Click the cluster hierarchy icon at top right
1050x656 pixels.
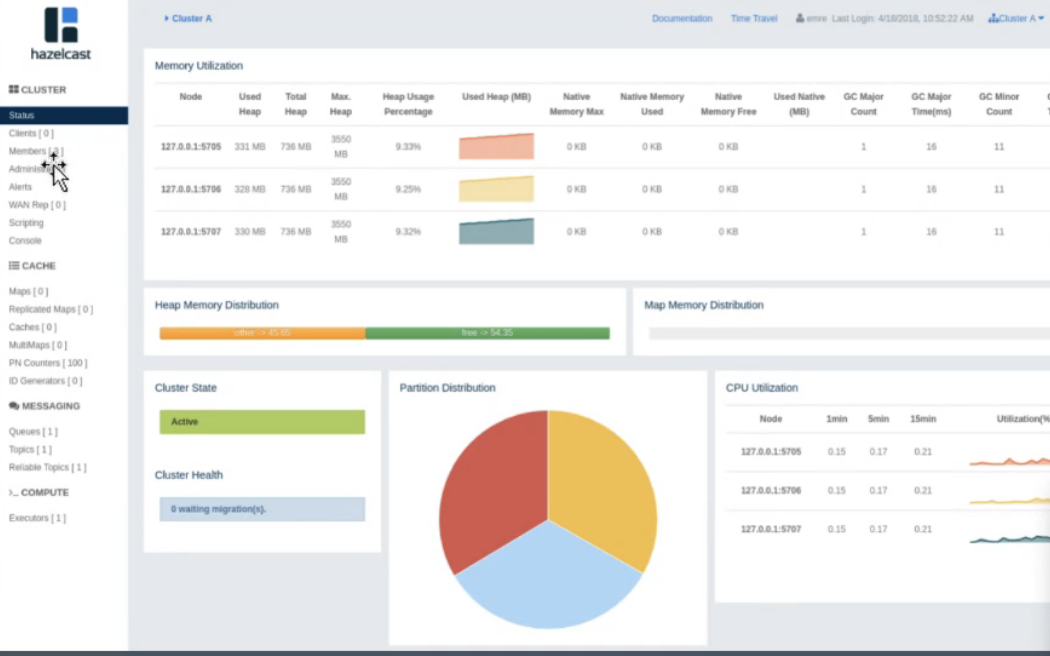[993, 18]
